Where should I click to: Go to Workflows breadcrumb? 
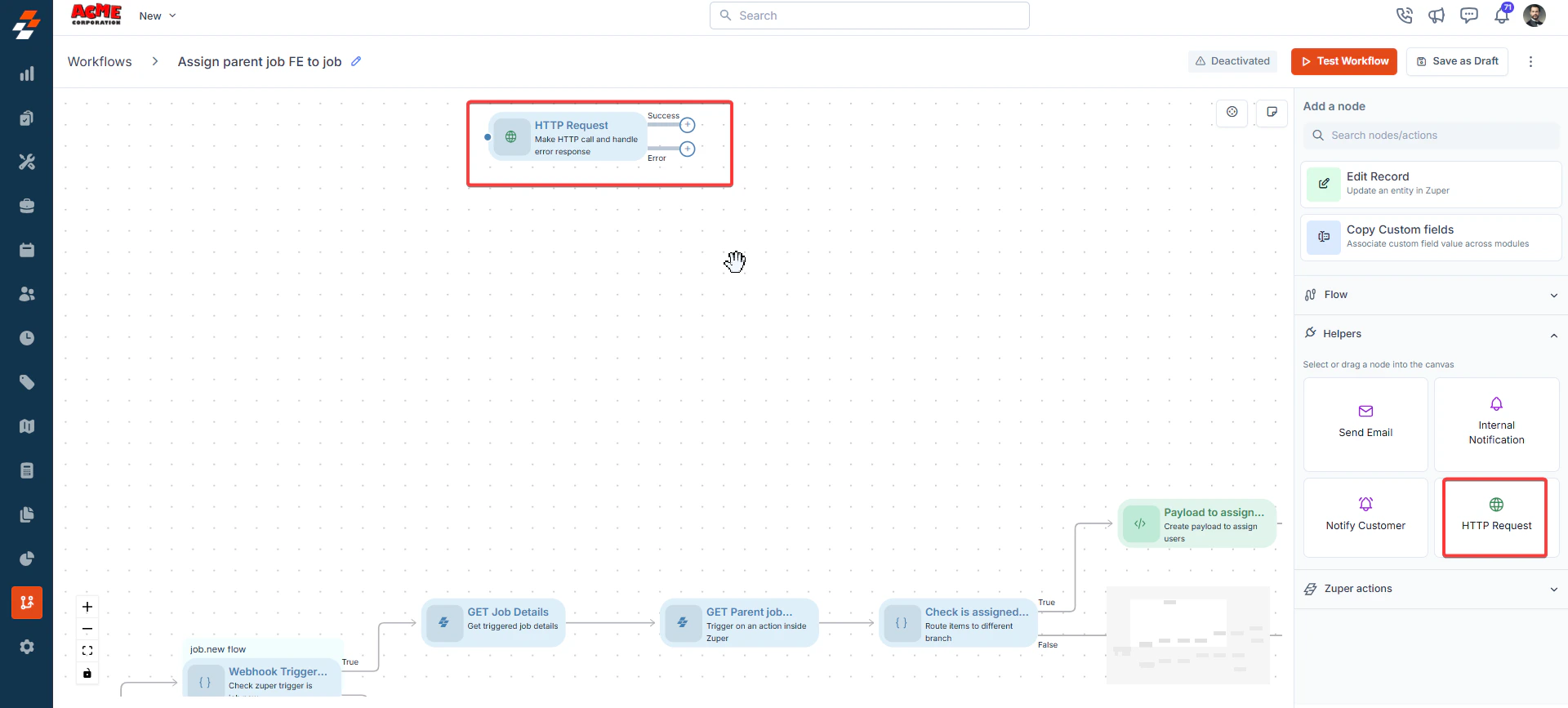(100, 61)
